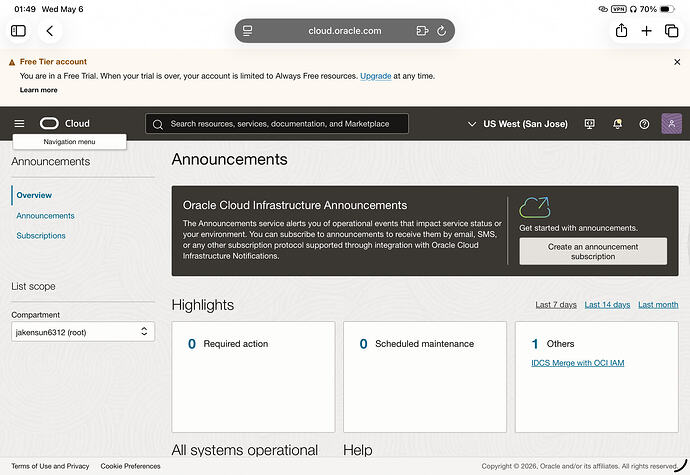This screenshot has width=690, height=475.
Task: Open the Safari share icon
Action: pos(621,30)
